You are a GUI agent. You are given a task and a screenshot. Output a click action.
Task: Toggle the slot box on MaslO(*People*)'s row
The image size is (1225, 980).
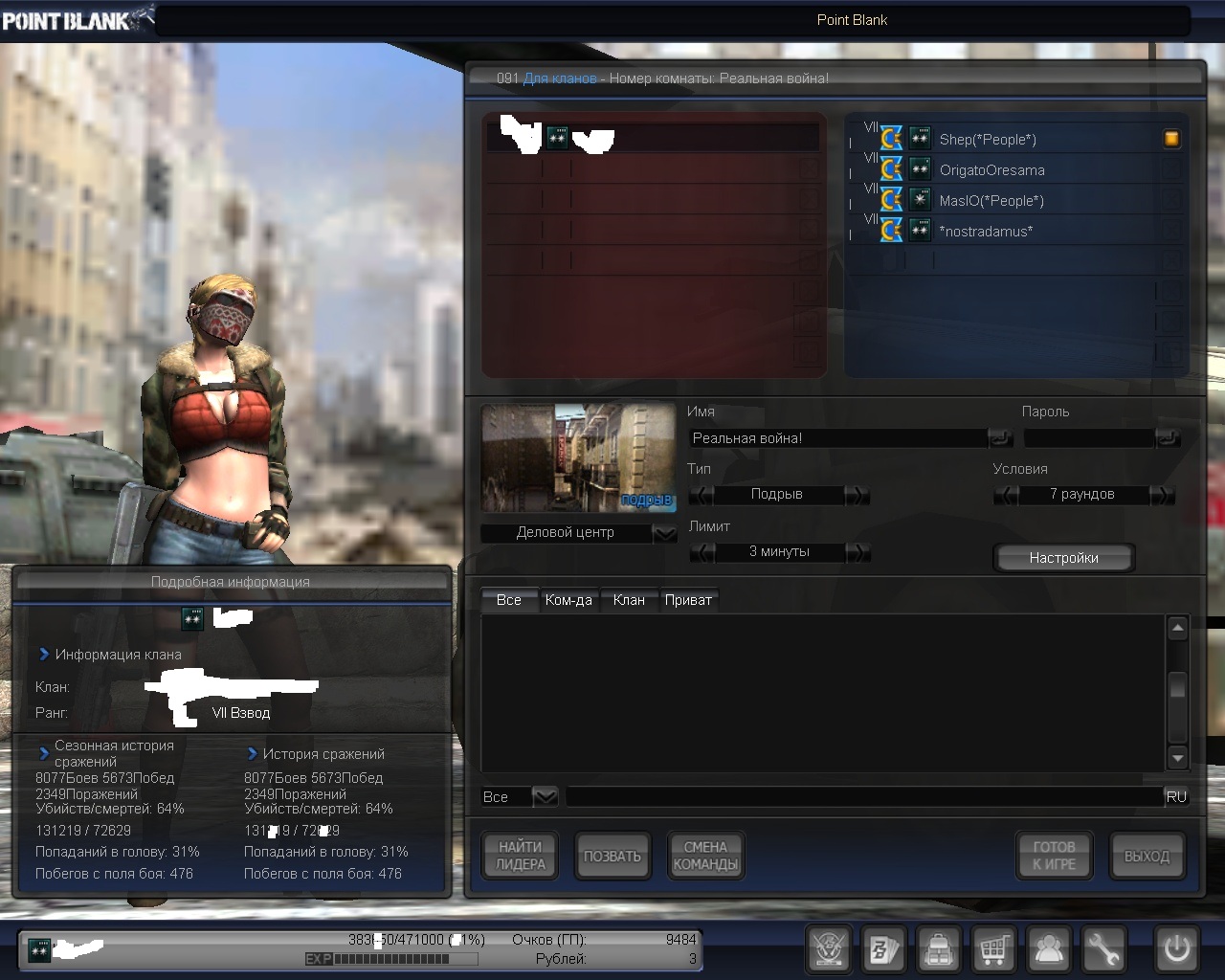[1171, 200]
